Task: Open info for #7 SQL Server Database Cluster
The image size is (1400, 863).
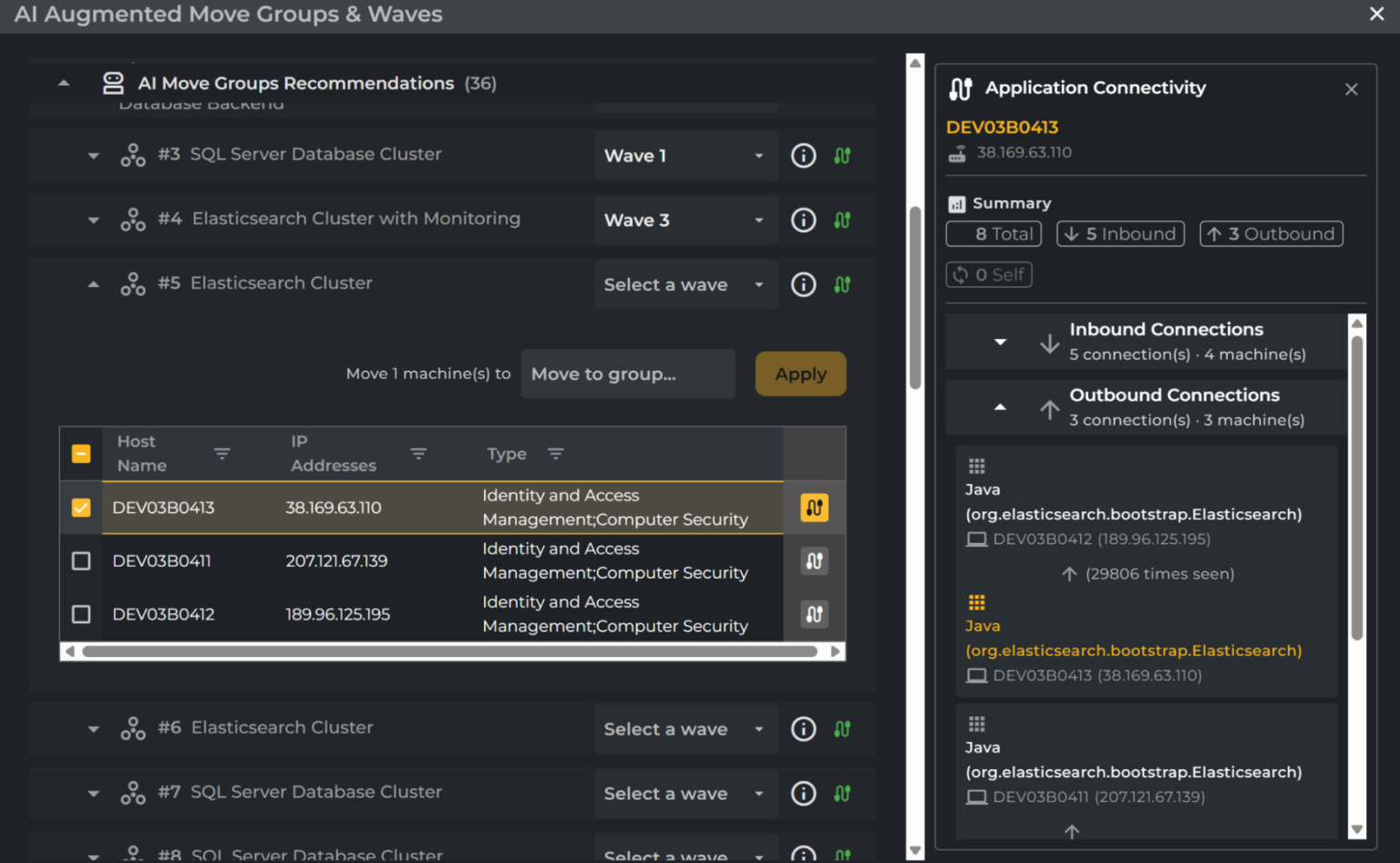Action: [x=803, y=794]
